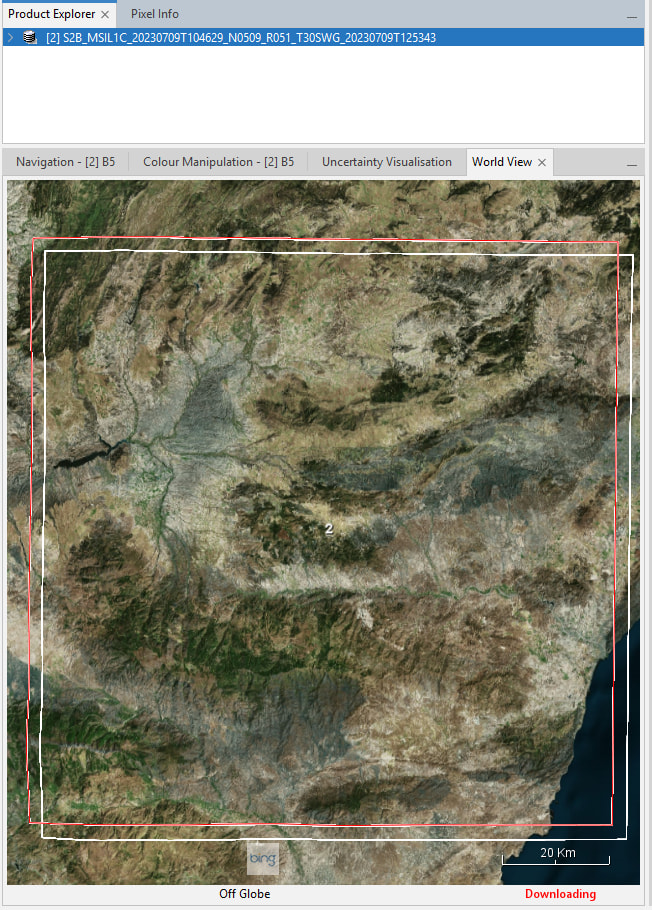Viewport: 652px width, 910px height.
Task: Click the red Downloading status label
Action: [560, 894]
